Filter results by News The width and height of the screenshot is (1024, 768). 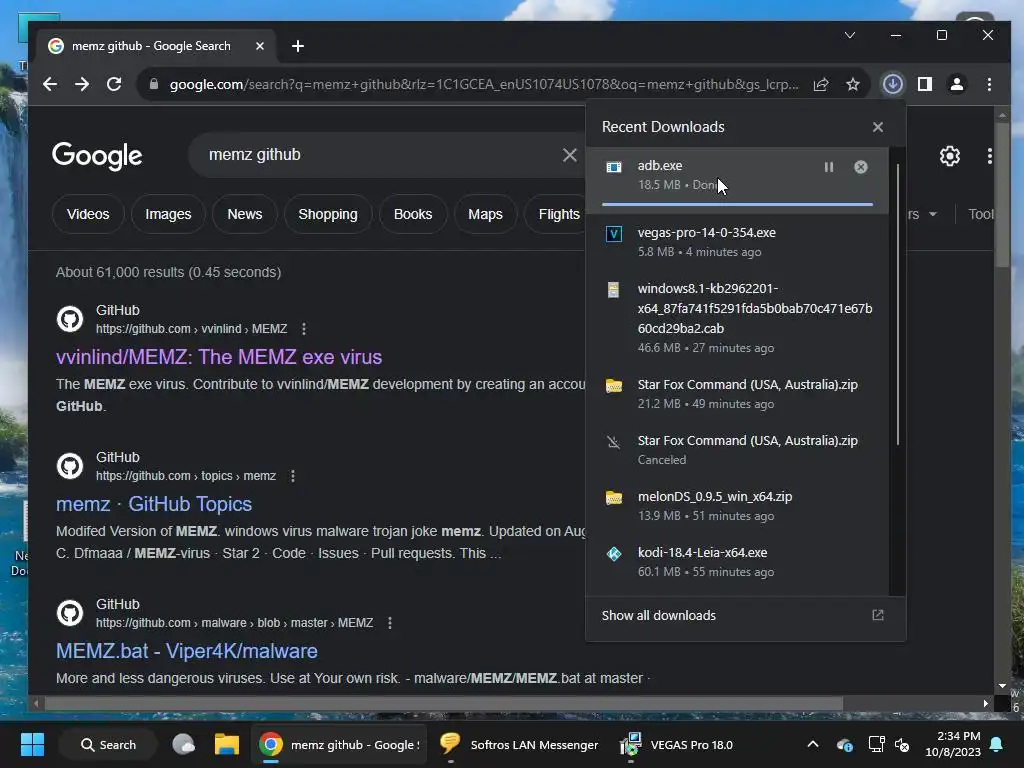click(x=245, y=214)
